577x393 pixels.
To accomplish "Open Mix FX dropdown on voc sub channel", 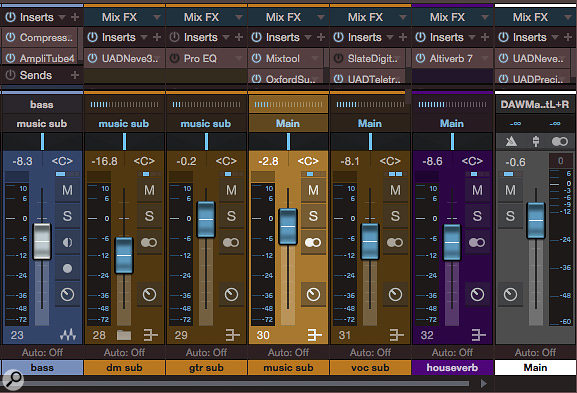I will (403, 17).
